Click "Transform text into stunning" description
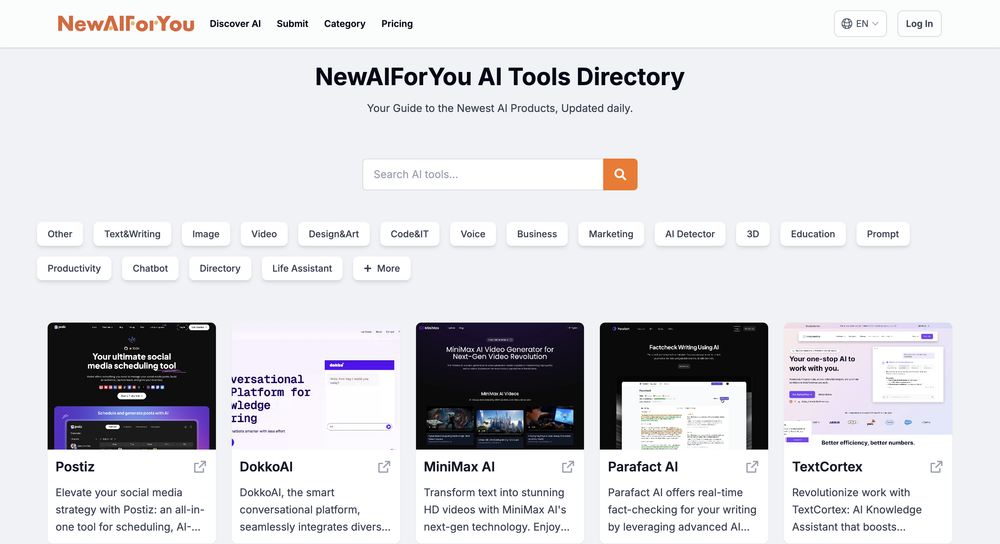 [494, 492]
